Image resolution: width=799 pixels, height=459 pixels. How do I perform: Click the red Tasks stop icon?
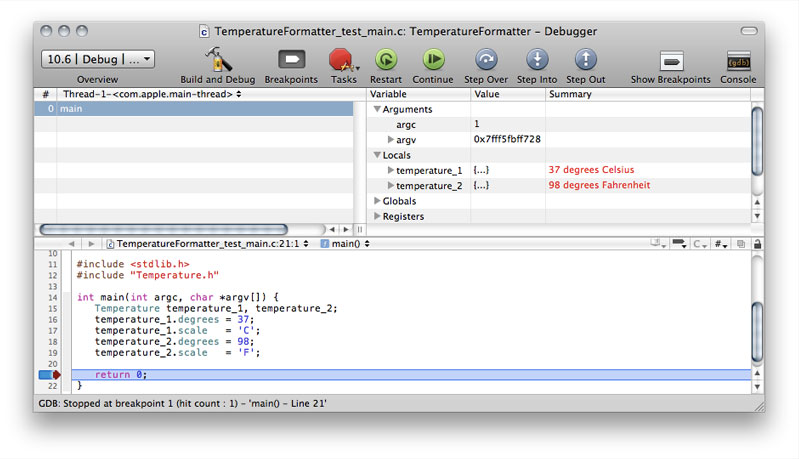[340, 60]
